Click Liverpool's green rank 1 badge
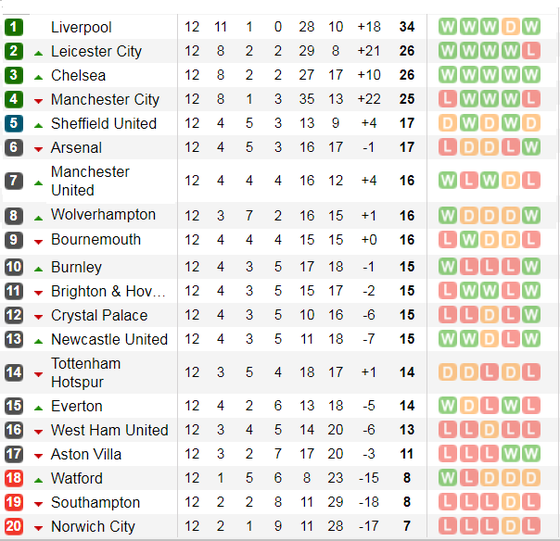560x541 pixels. point(14,27)
